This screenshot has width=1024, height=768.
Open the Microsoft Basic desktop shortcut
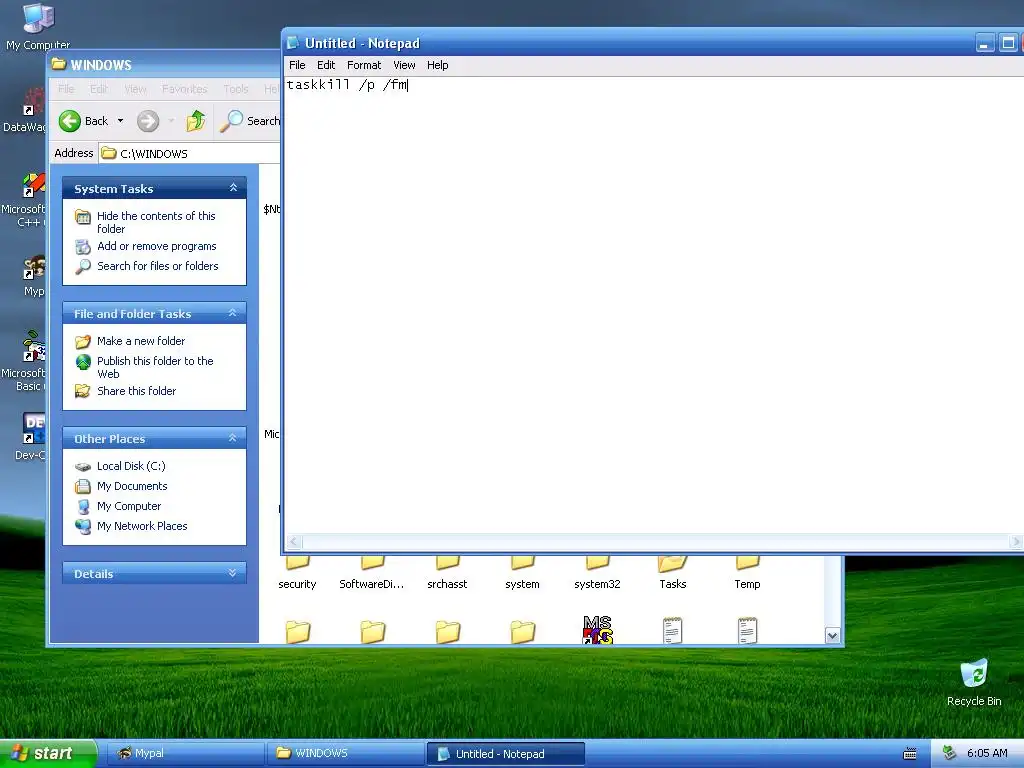(x=34, y=346)
